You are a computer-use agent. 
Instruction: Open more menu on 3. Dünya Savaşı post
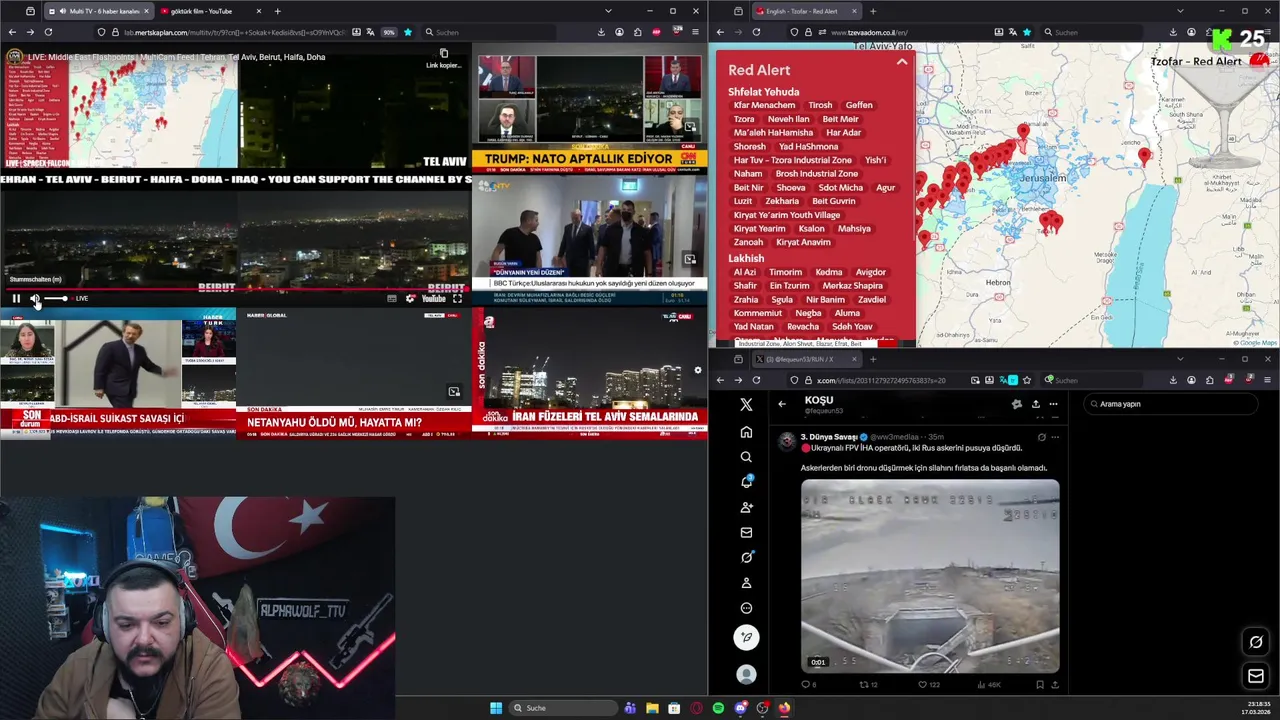1054,437
